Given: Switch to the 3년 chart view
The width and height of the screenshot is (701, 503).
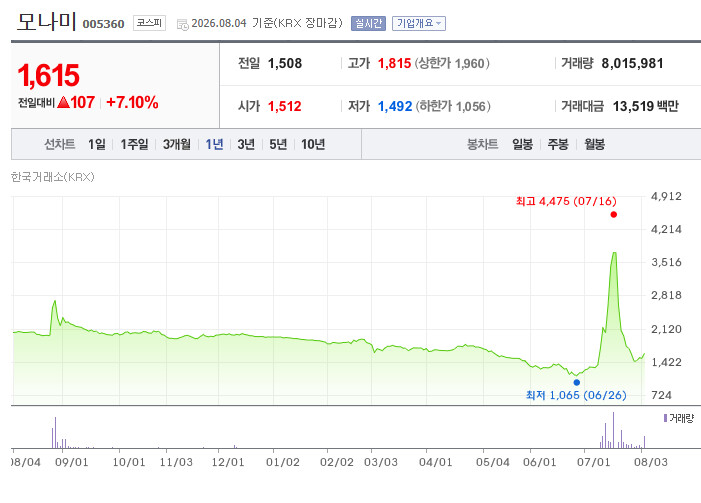Looking at the screenshot, I should (246, 144).
